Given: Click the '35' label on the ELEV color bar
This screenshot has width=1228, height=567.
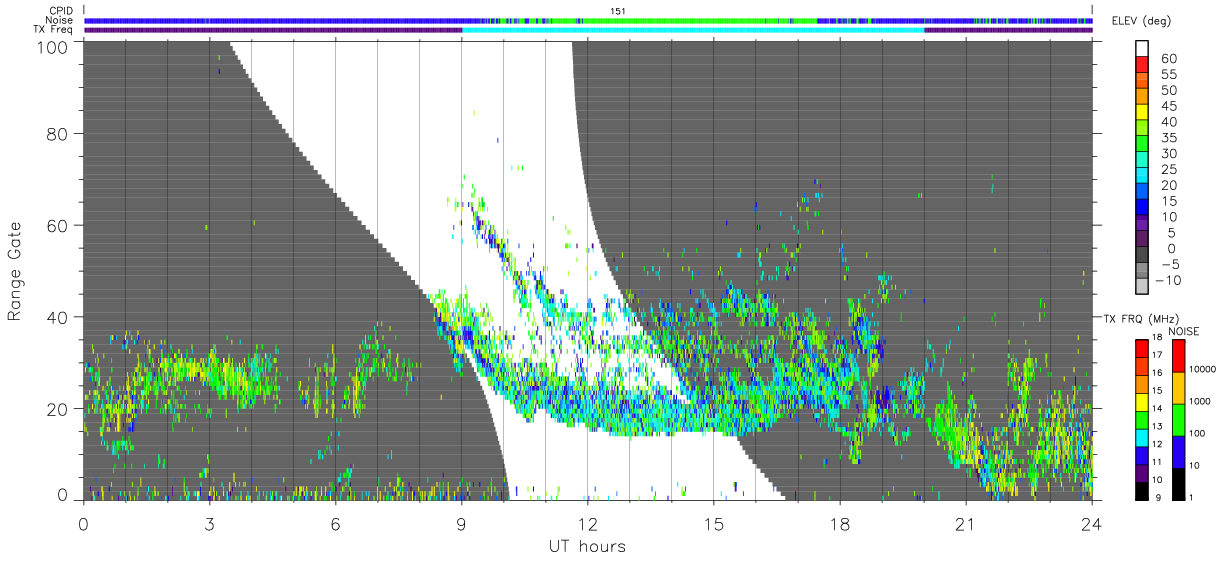Looking at the screenshot, I should click(1167, 138).
